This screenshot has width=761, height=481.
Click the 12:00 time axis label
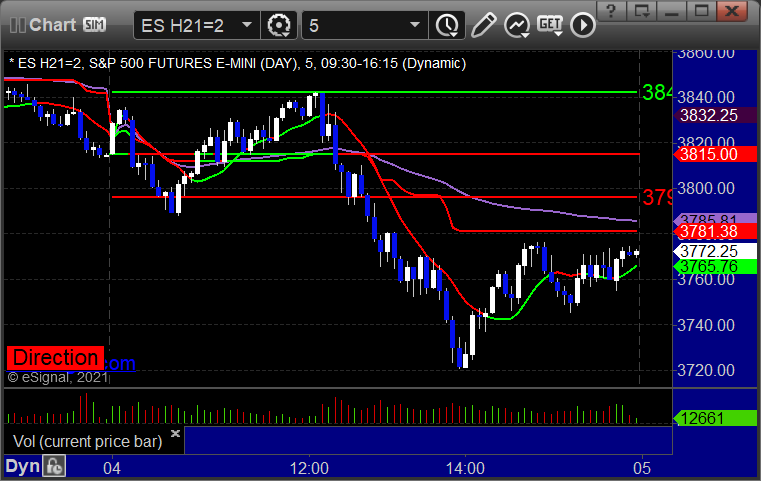pyautogui.click(x=309, y=468)
